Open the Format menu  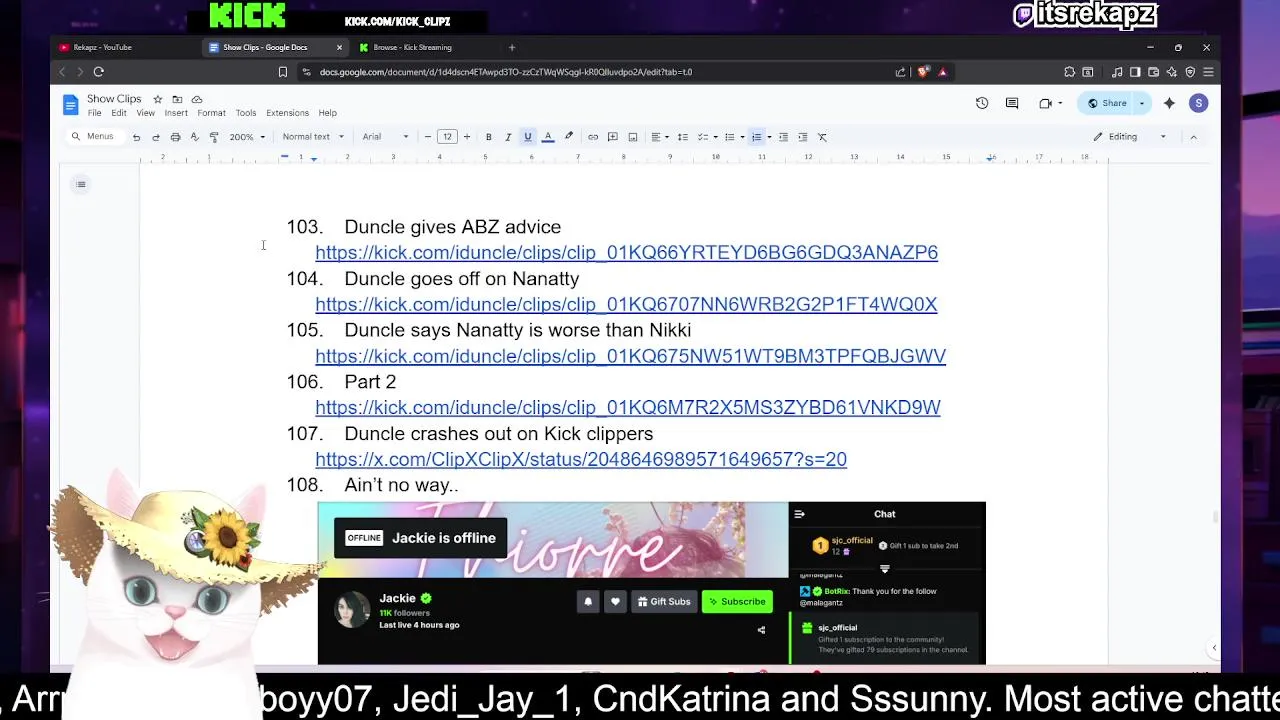211,113
